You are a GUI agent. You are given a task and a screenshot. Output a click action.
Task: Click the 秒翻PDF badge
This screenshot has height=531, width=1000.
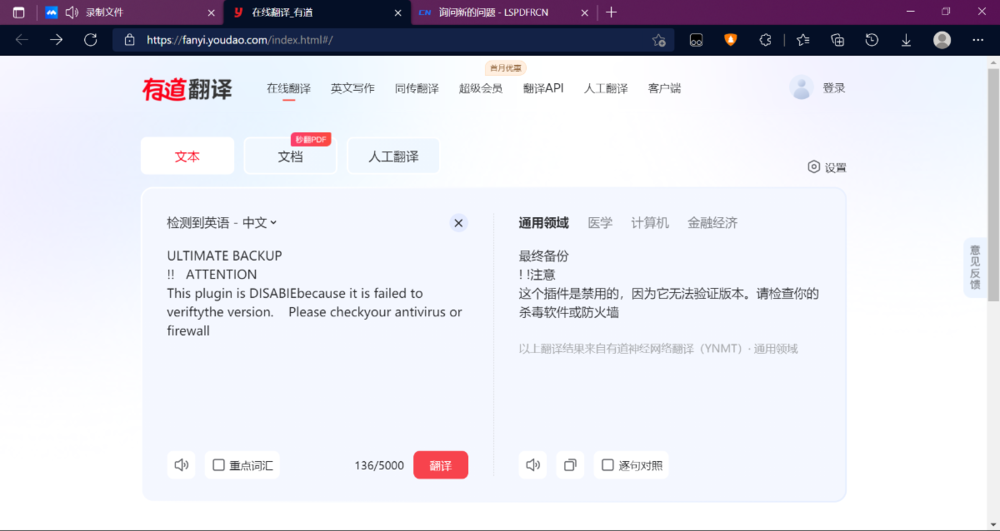coord(311,140)
